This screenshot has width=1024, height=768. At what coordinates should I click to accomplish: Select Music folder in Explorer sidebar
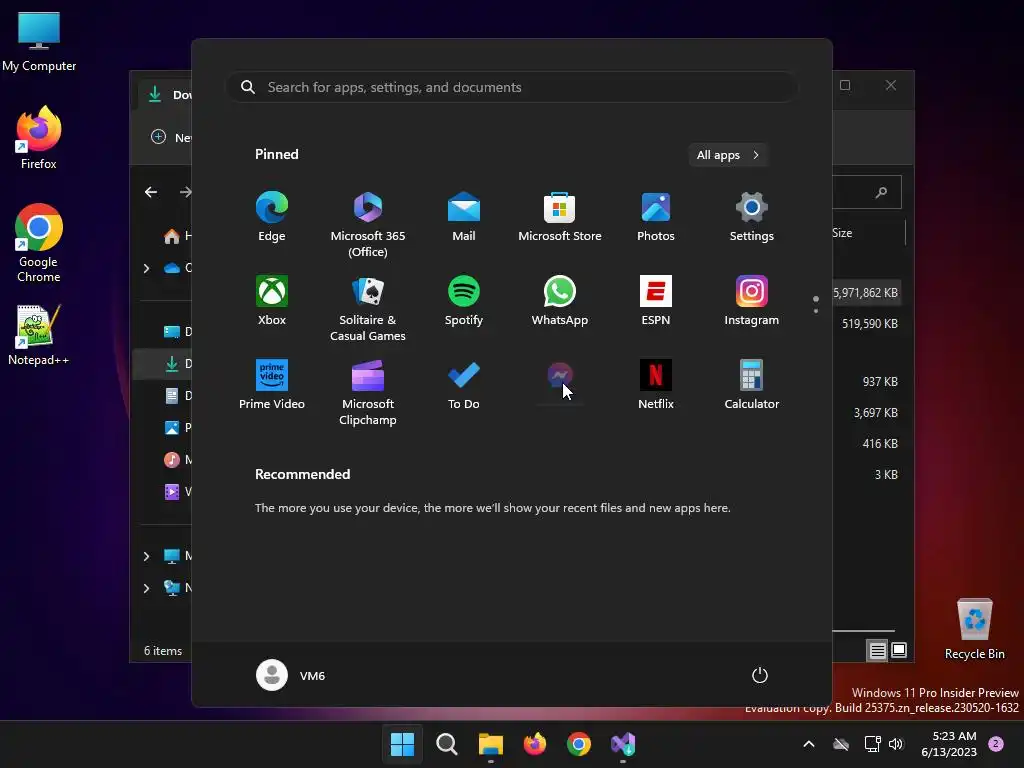click(x=178, y=460)
